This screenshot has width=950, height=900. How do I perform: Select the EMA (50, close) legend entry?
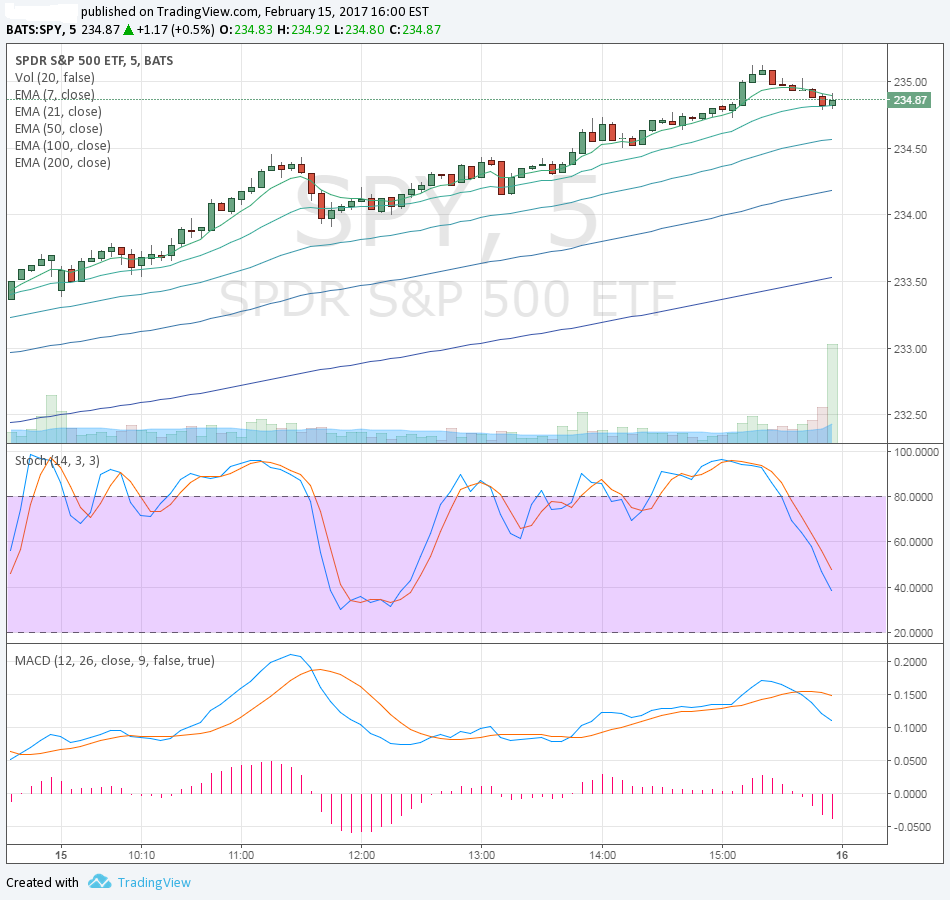[x=58, y=128]
